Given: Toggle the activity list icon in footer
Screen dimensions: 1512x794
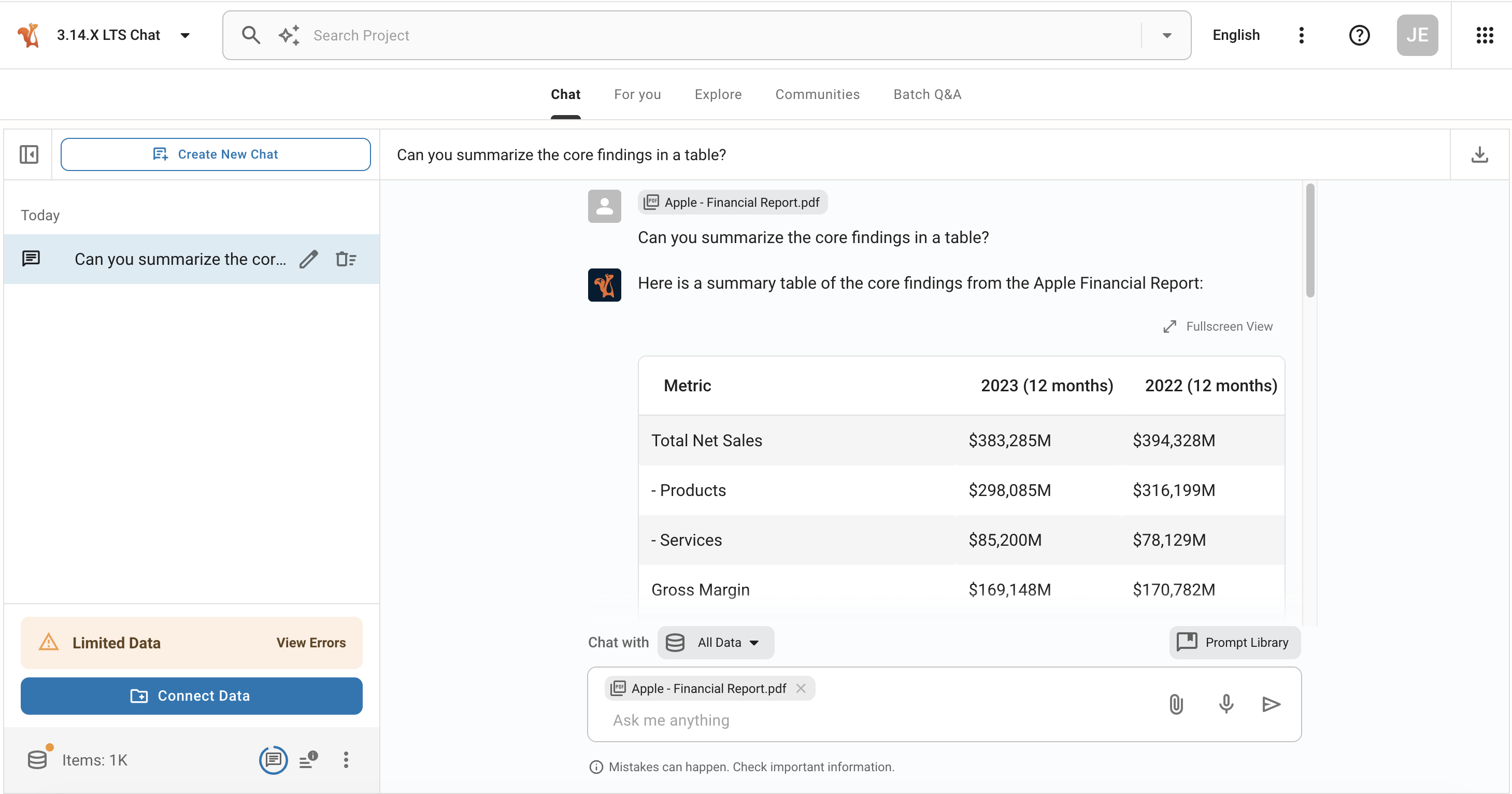Looking at the screenshot, I should point(308,760).
